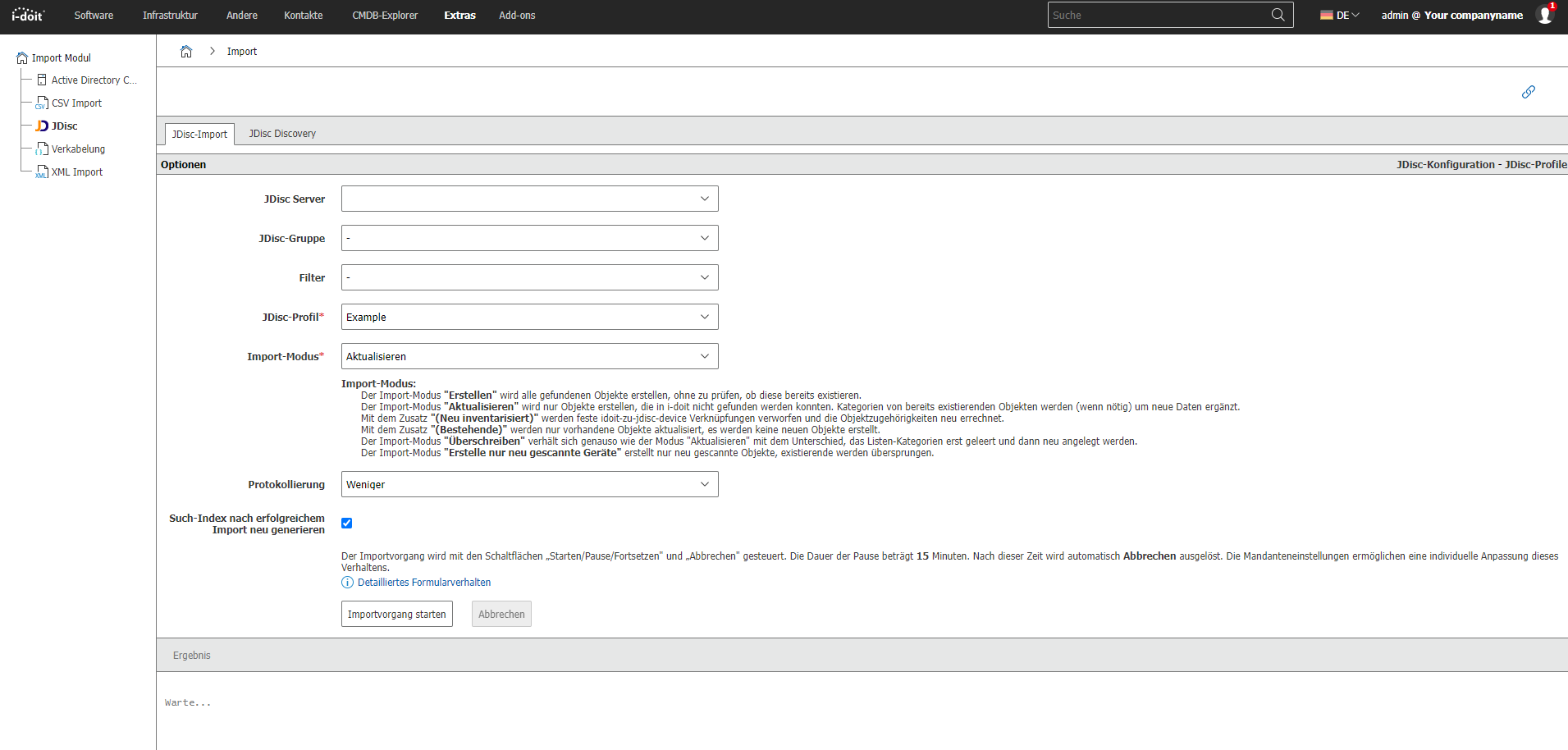Click the Ergebnis section header

192,656
